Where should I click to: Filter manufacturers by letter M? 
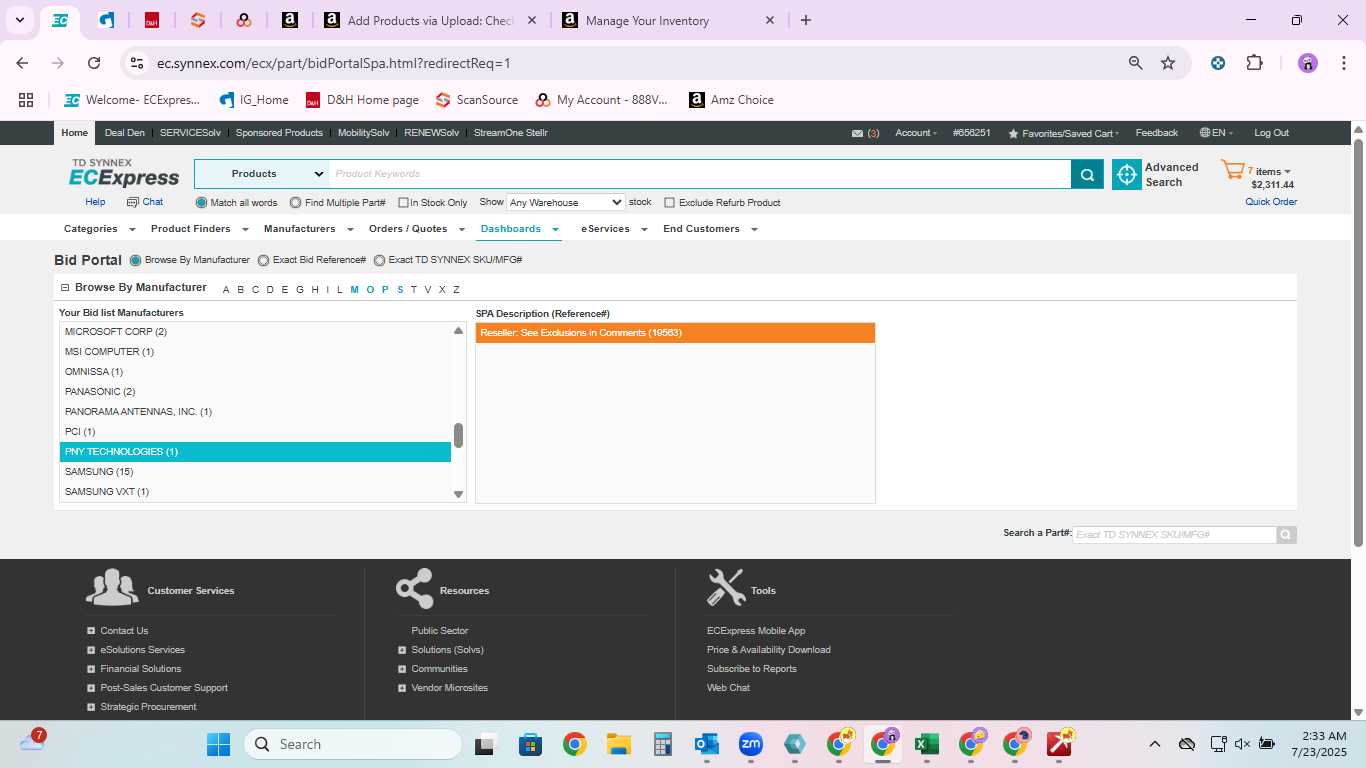354,290
